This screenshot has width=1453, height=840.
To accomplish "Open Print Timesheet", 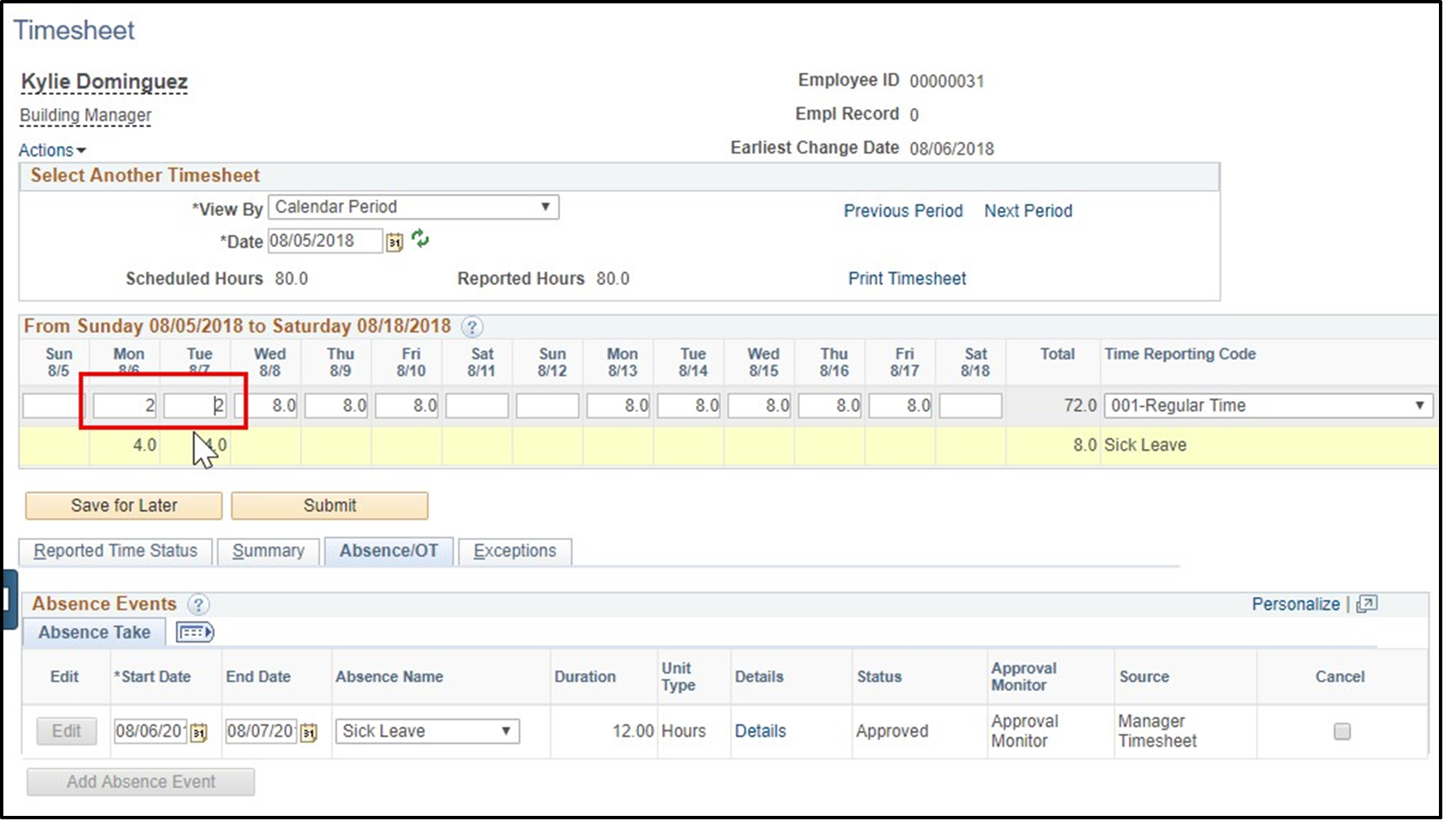I will point(906,278).
